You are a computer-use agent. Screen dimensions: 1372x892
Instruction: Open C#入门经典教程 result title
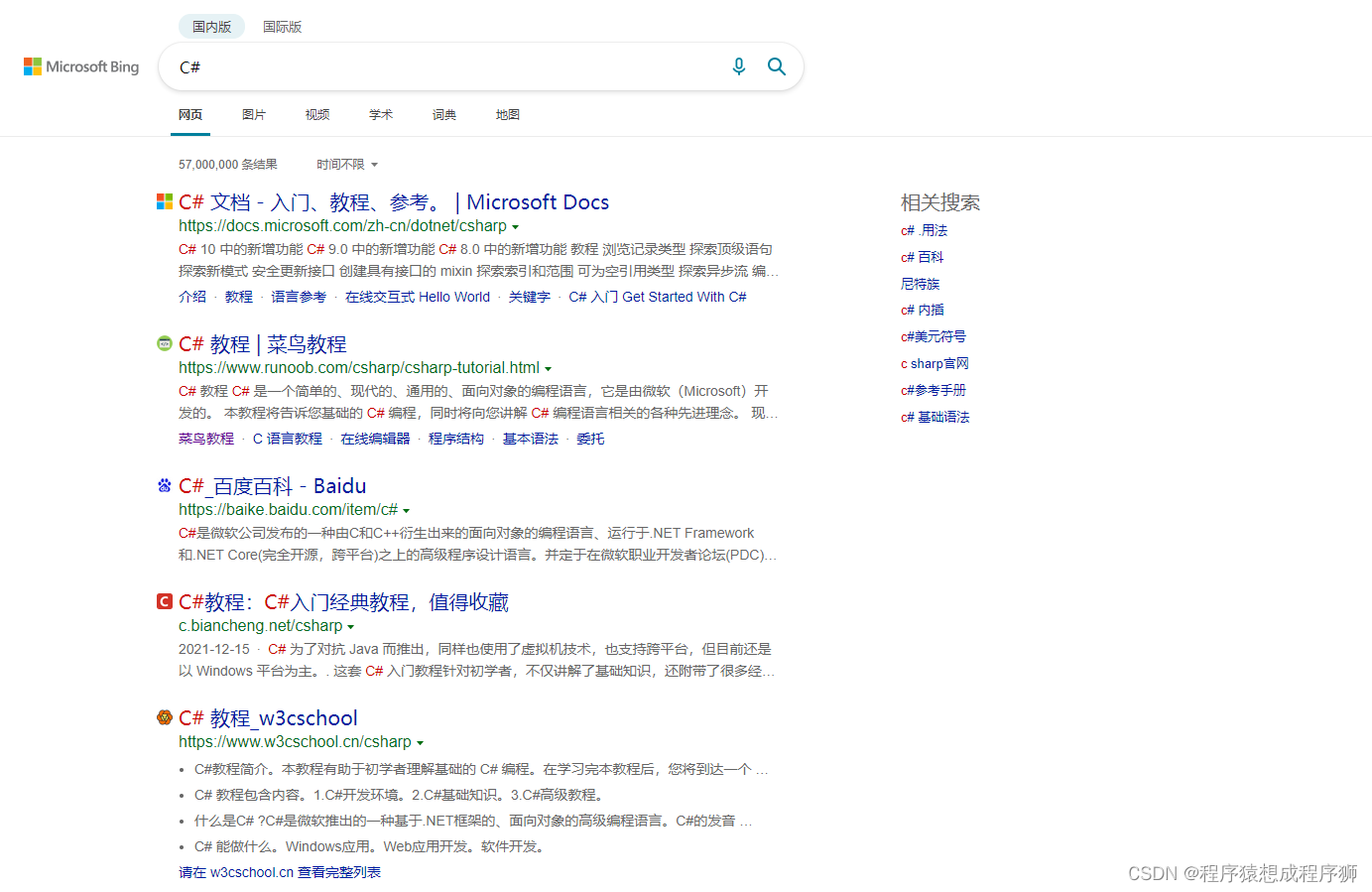343,602
